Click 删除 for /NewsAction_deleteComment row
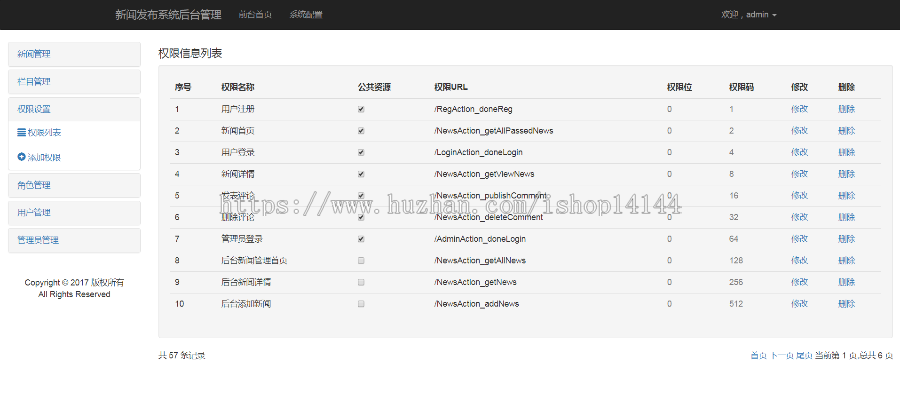Screen dimensions: 900x404 click(847, 217)
